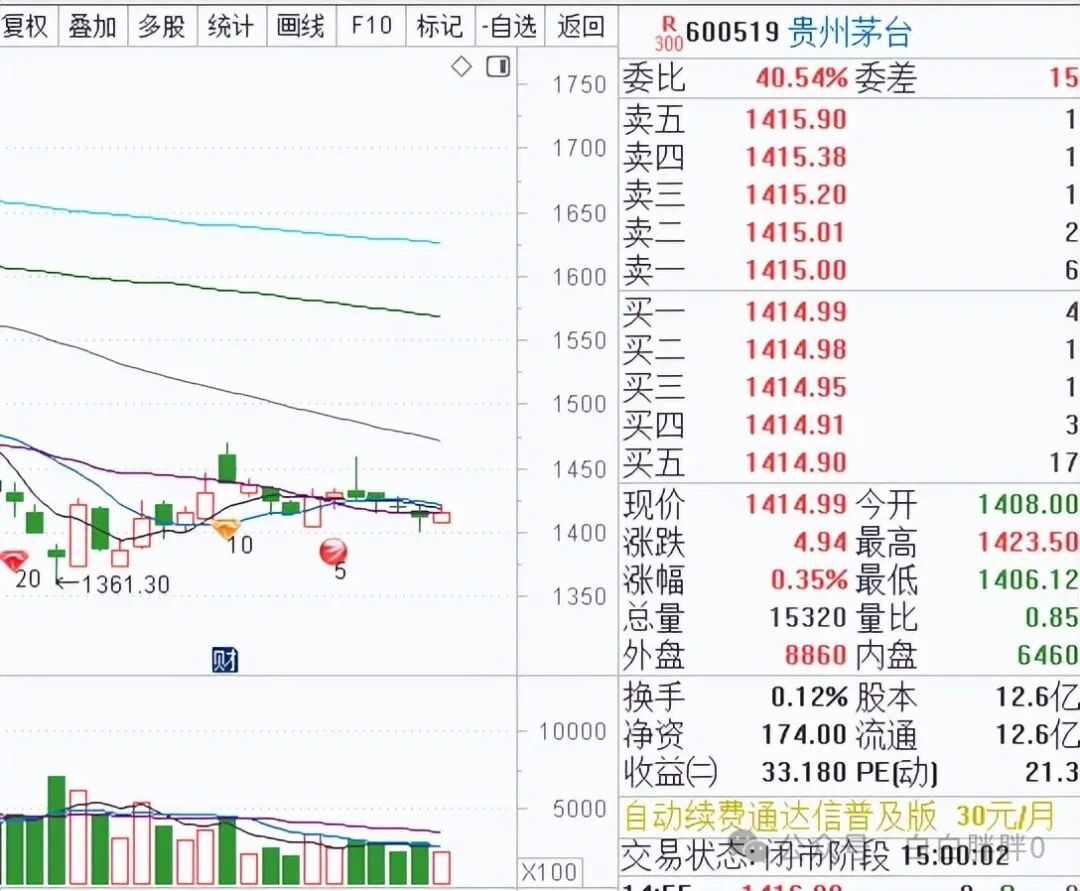Click the last red candlestick on chart
This screenshot has width=1080, height=891.
(x=442, y=517)
